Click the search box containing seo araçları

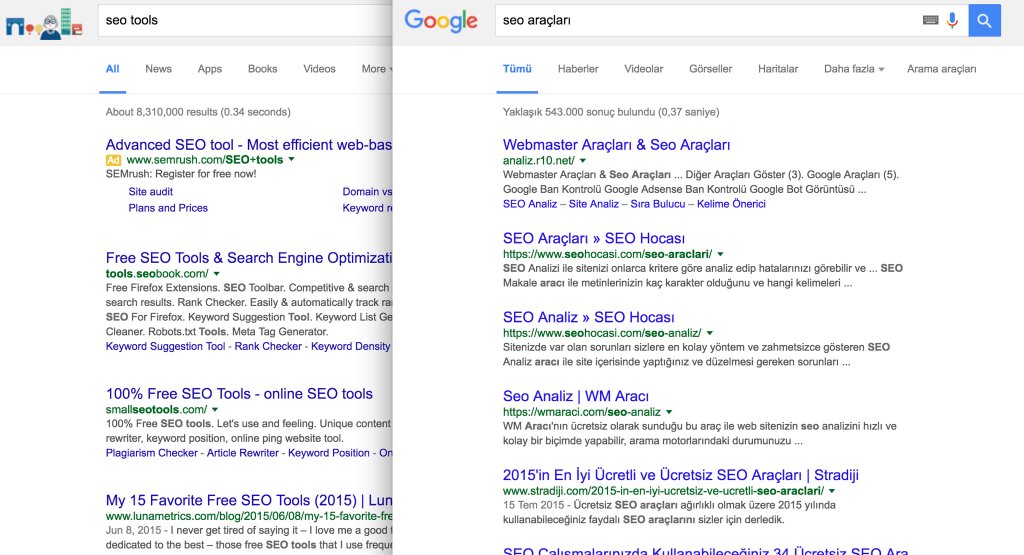700,20
